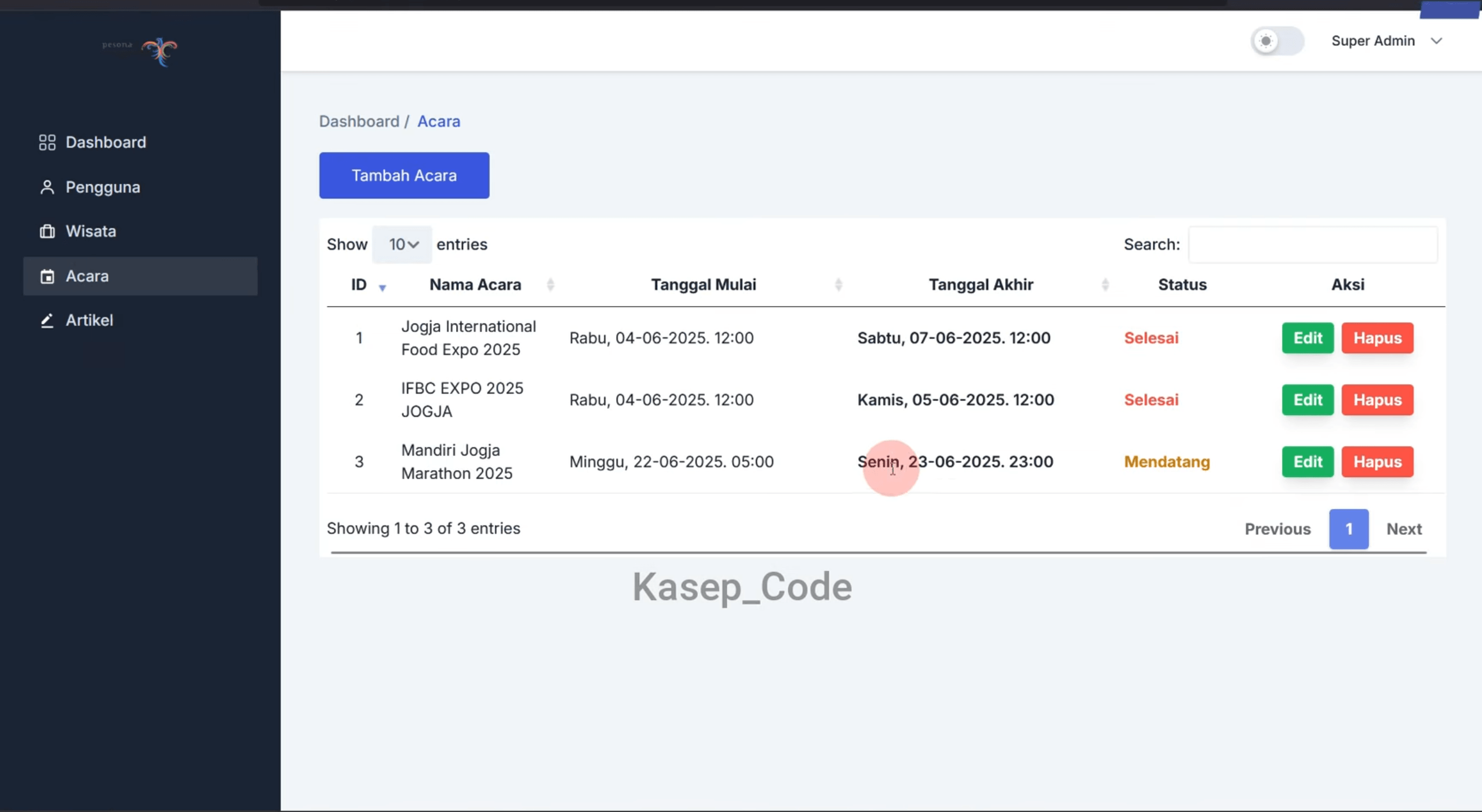Image resolution: width=1482 pixels, height=812 pixels.
Task: Sort table by Tanggal Mulai arrows
Action: pos(838,285)
